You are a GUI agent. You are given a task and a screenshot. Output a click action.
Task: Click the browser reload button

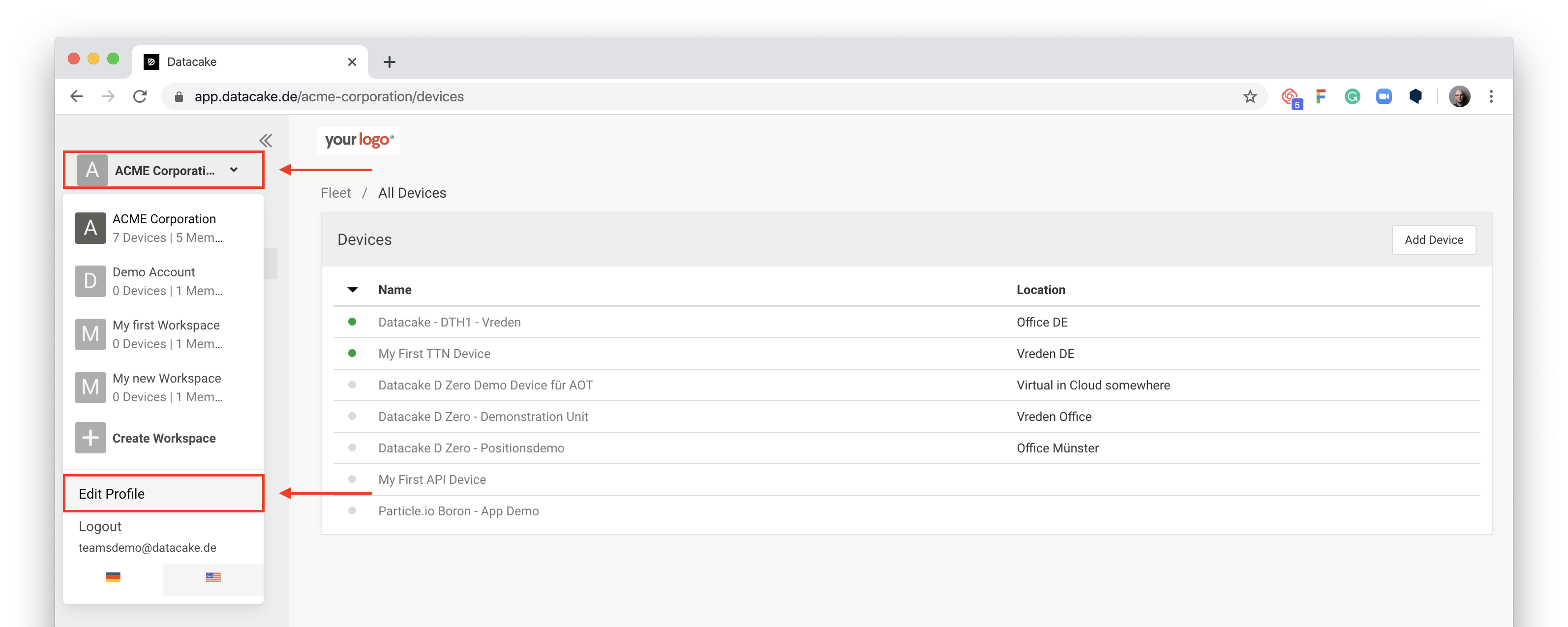140,97
